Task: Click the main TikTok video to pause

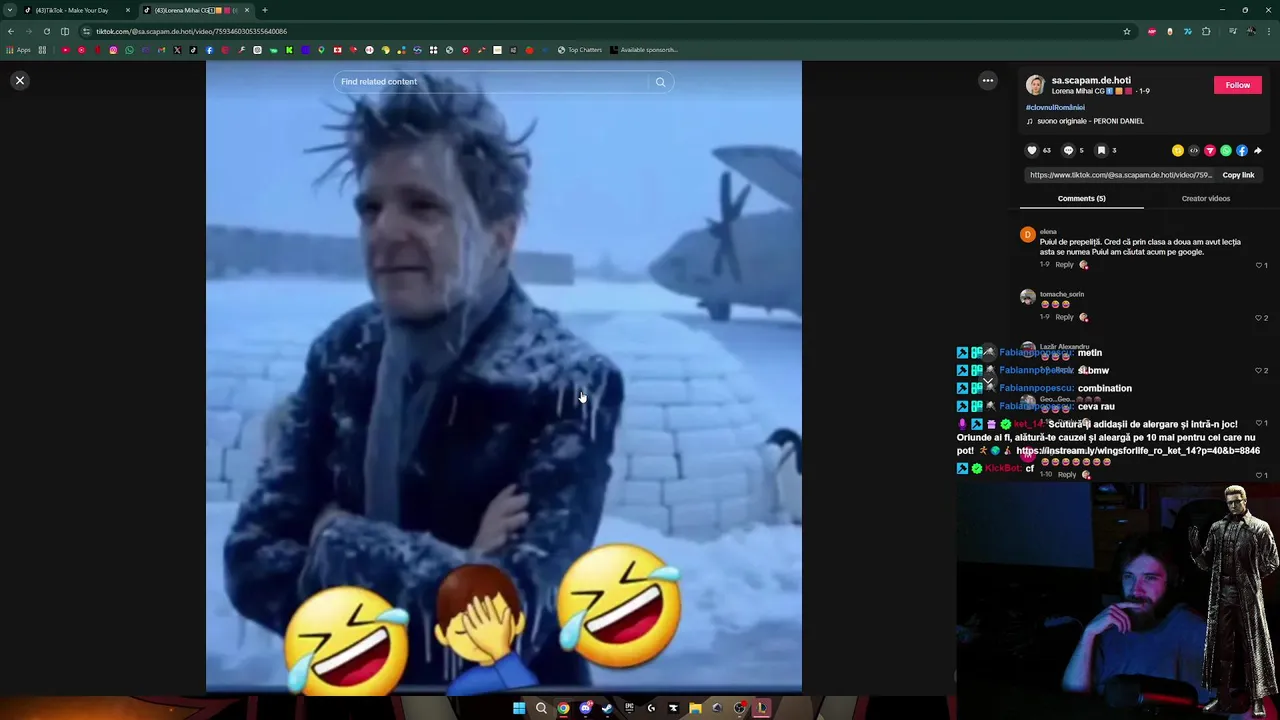Action: 504,376
